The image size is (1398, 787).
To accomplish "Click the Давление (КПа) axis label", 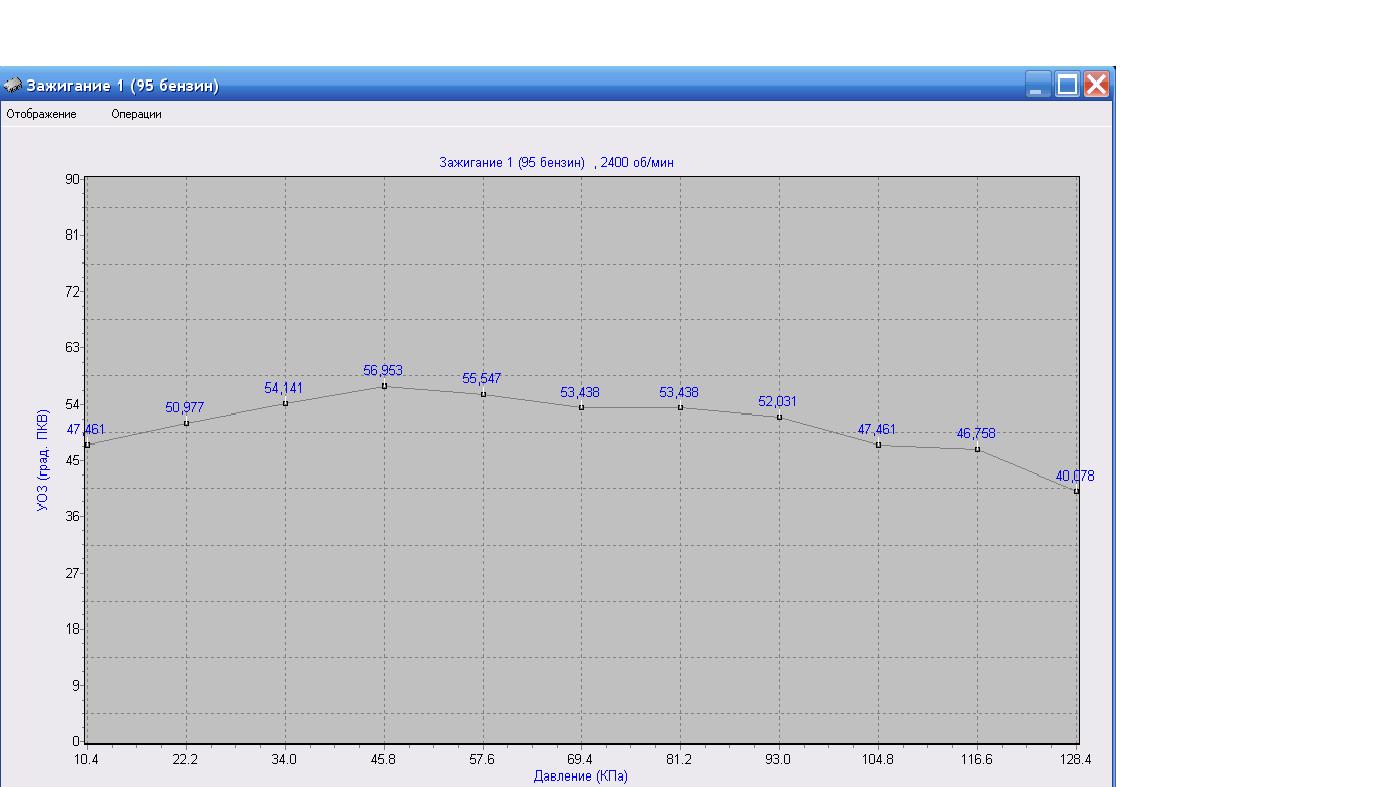I will (581, 776).
